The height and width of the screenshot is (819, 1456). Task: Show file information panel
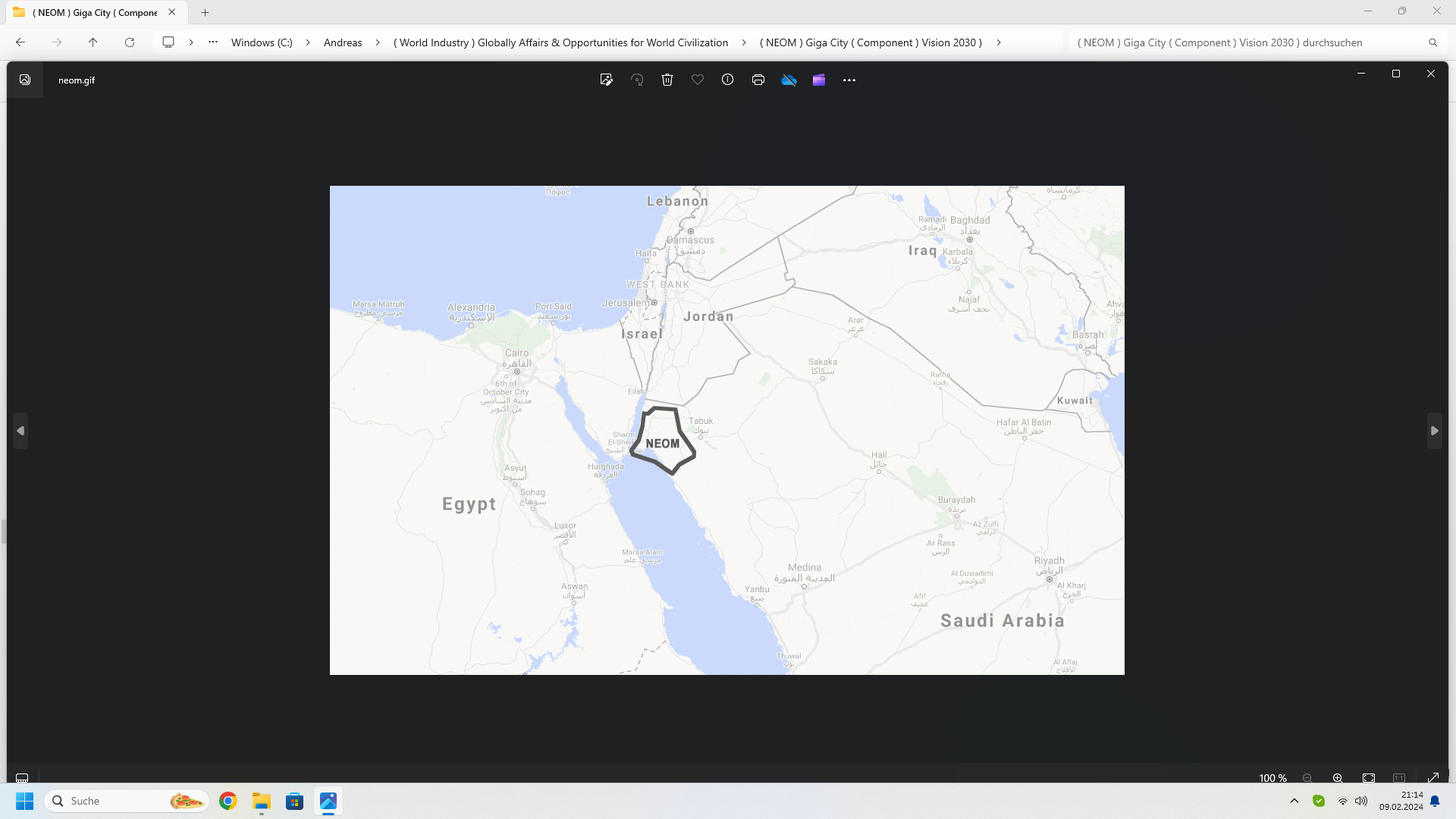[727, 80]
